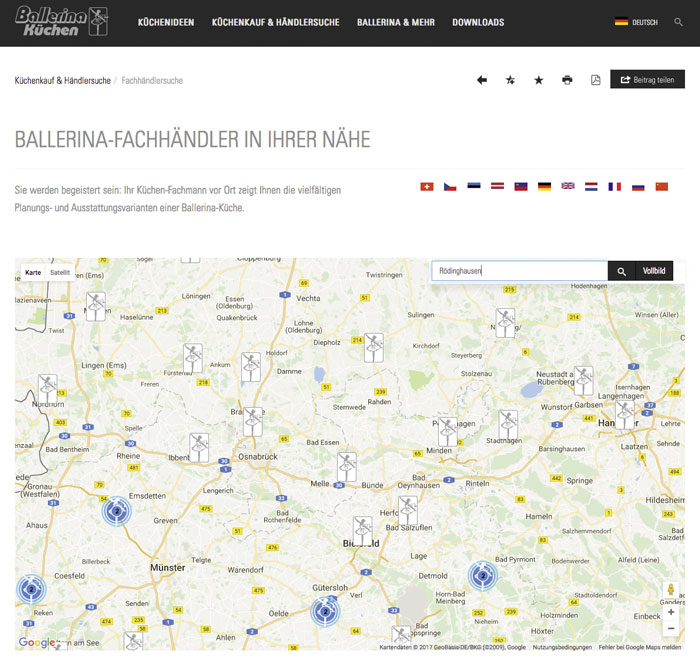Click dealer marker at Hannover
Viewport: 700px width, 659px height.
pyautogui.click(x=625, y=415)
